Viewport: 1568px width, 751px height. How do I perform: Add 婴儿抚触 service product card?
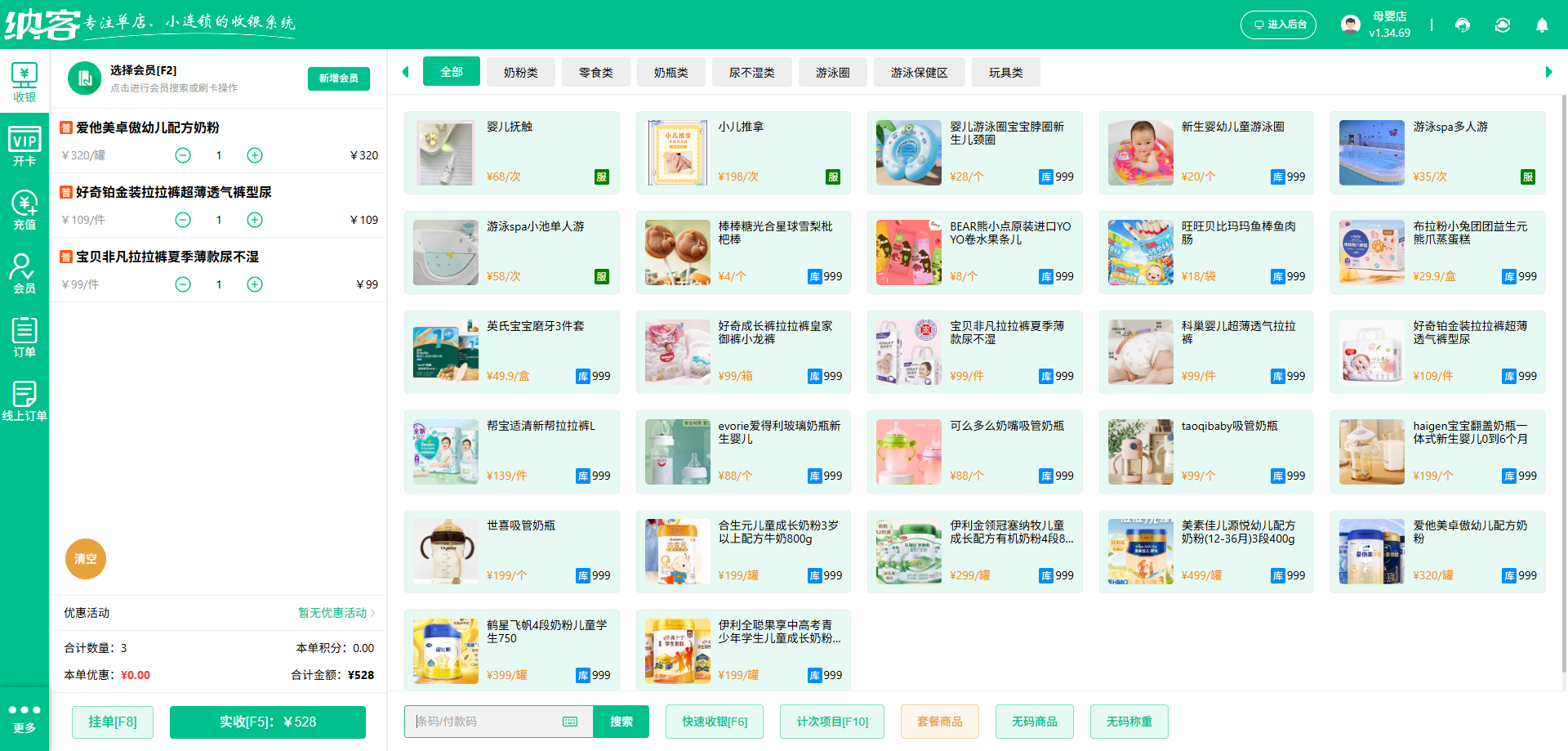(512, 153)
